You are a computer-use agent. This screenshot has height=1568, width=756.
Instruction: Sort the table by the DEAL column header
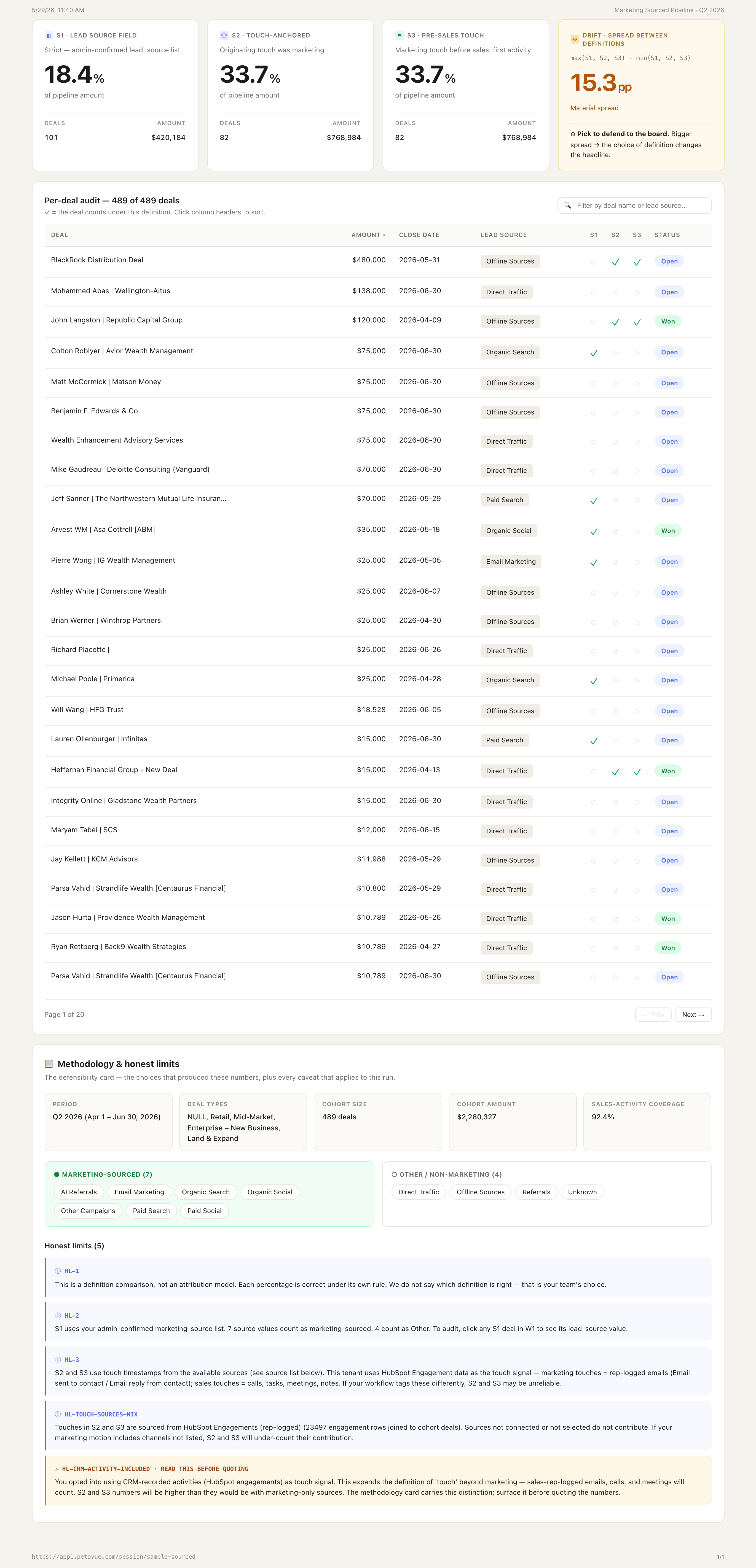60,235
